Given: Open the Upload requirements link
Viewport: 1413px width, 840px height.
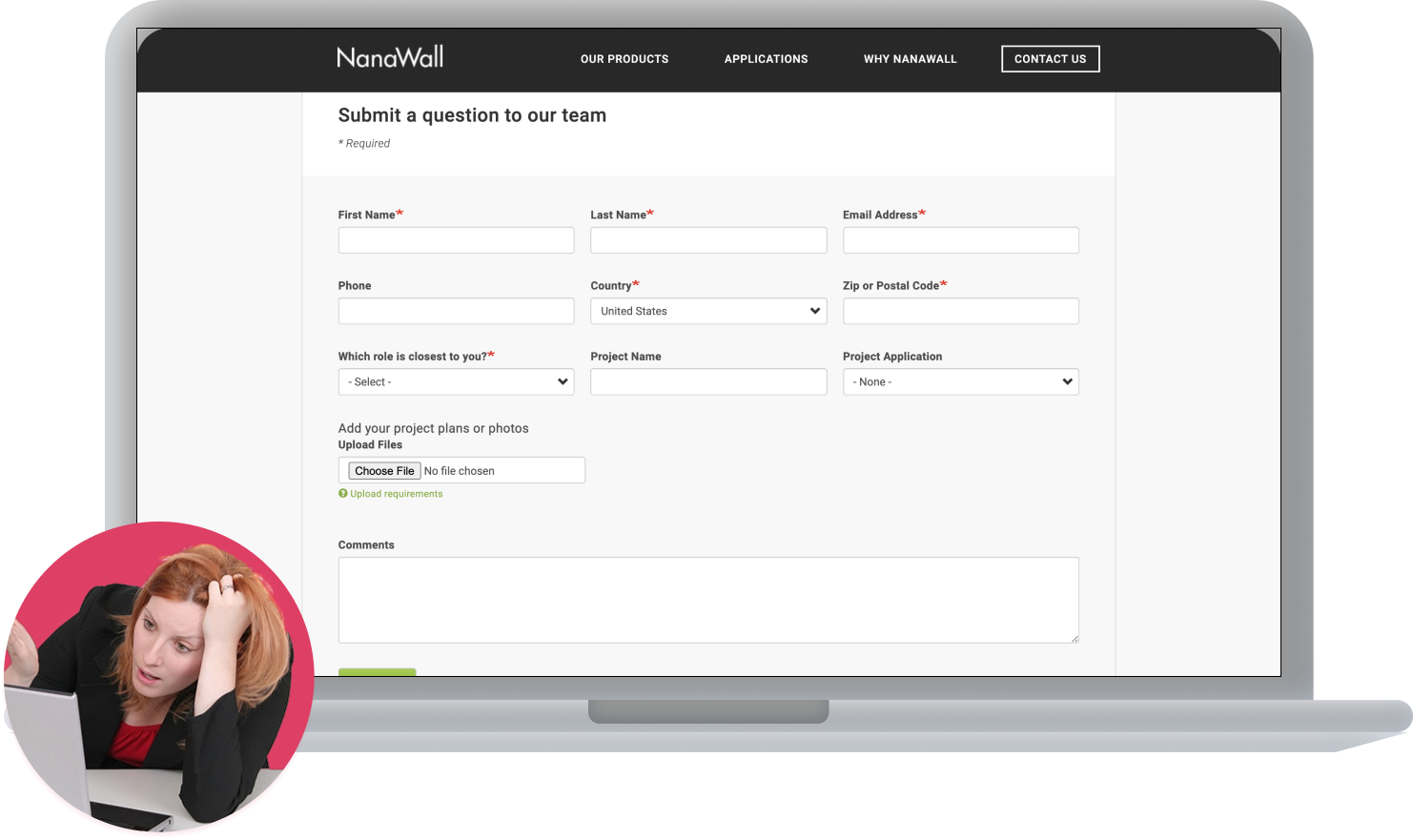Looking at the screenshot, I should [396, 494].
